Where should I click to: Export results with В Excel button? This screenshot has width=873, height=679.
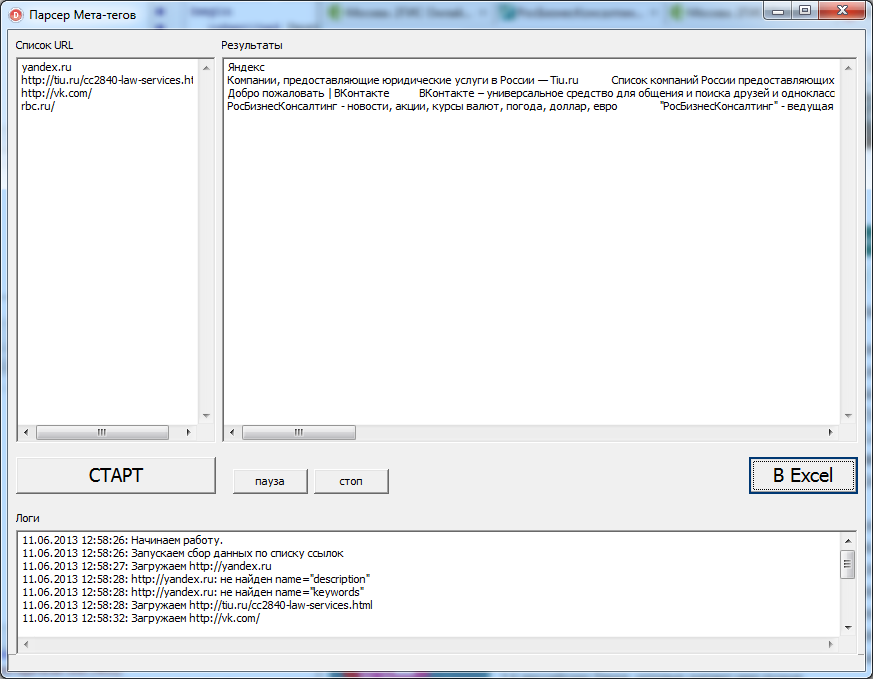click(x=803, y=475)
